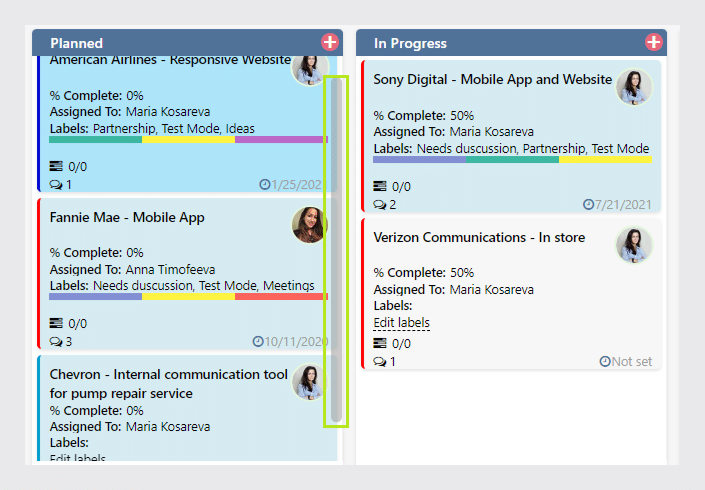Click Planned column header
This screenshot has width=705, height=490.
tap(187, 43)
